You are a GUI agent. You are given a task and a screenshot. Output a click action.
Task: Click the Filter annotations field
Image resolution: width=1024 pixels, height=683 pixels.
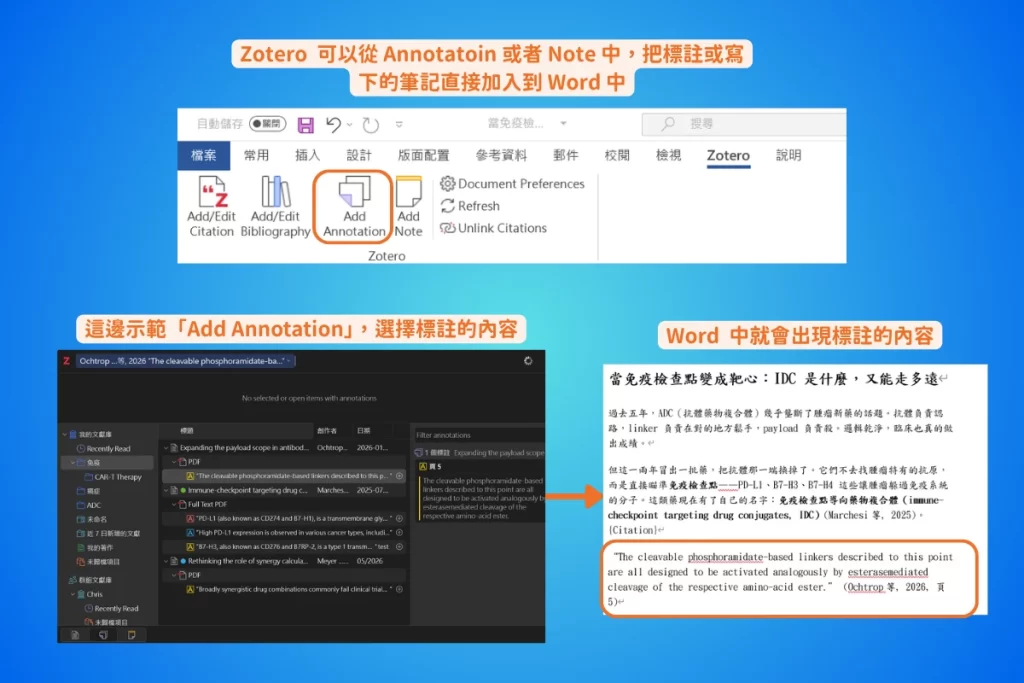(x=479, y=435)
